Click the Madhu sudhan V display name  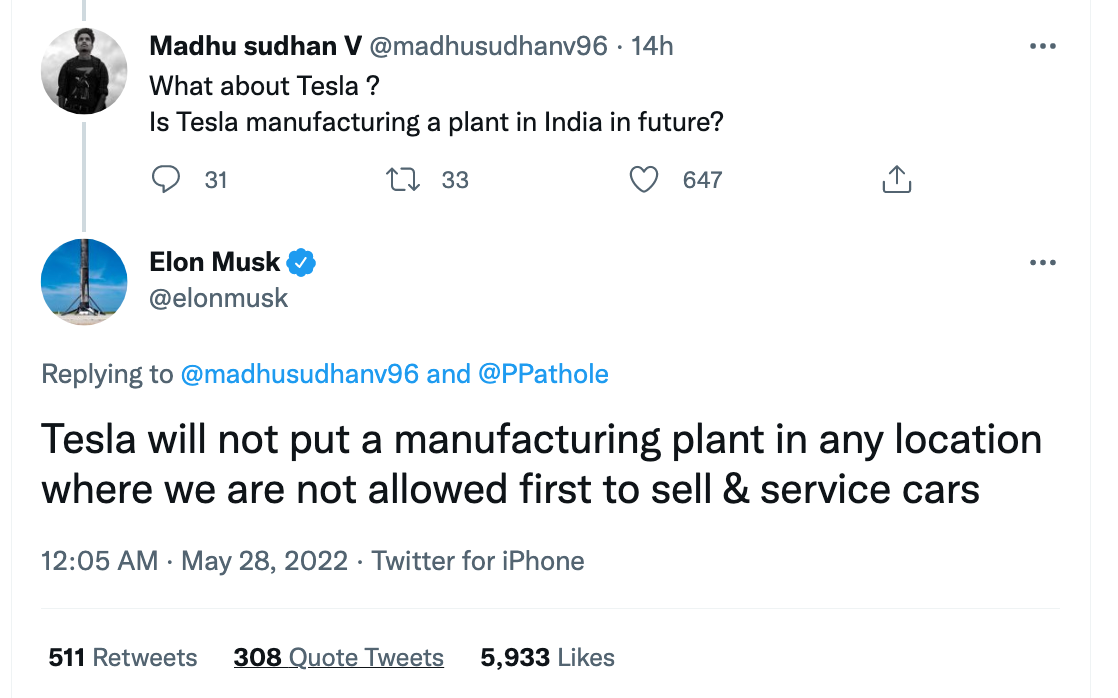coord(255,46)
